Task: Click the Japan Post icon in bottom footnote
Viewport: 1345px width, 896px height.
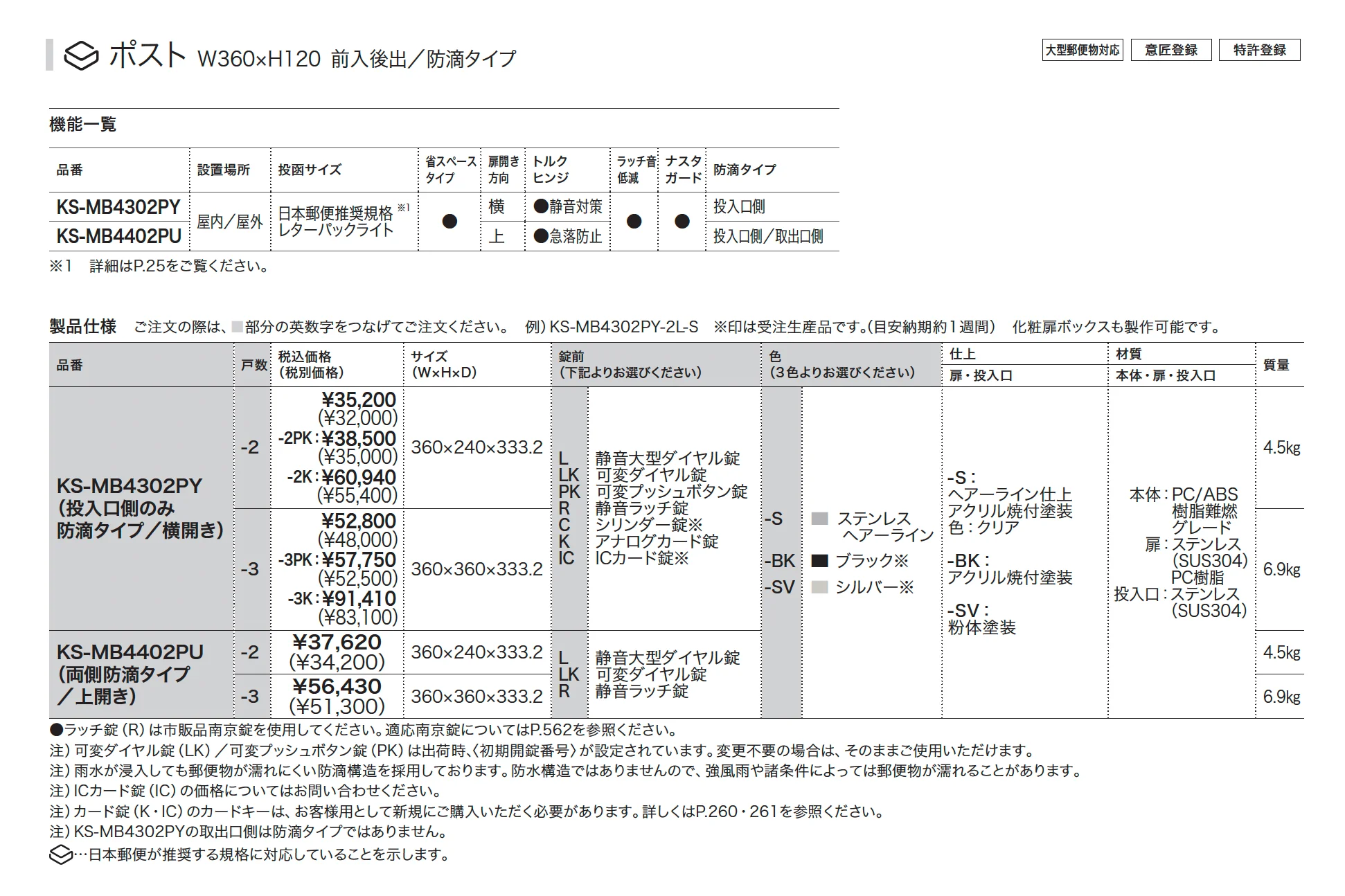Action: click(x=61, y=856)
